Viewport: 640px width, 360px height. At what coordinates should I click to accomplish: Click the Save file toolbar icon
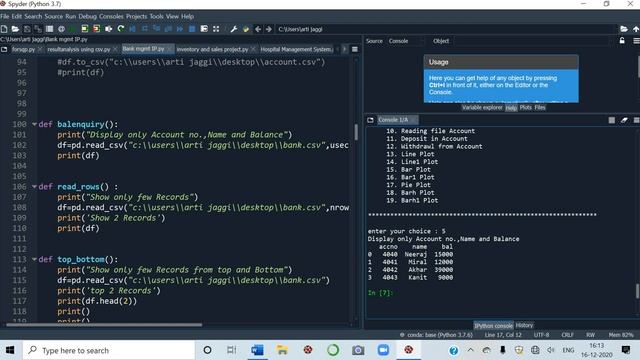(27, 29)
